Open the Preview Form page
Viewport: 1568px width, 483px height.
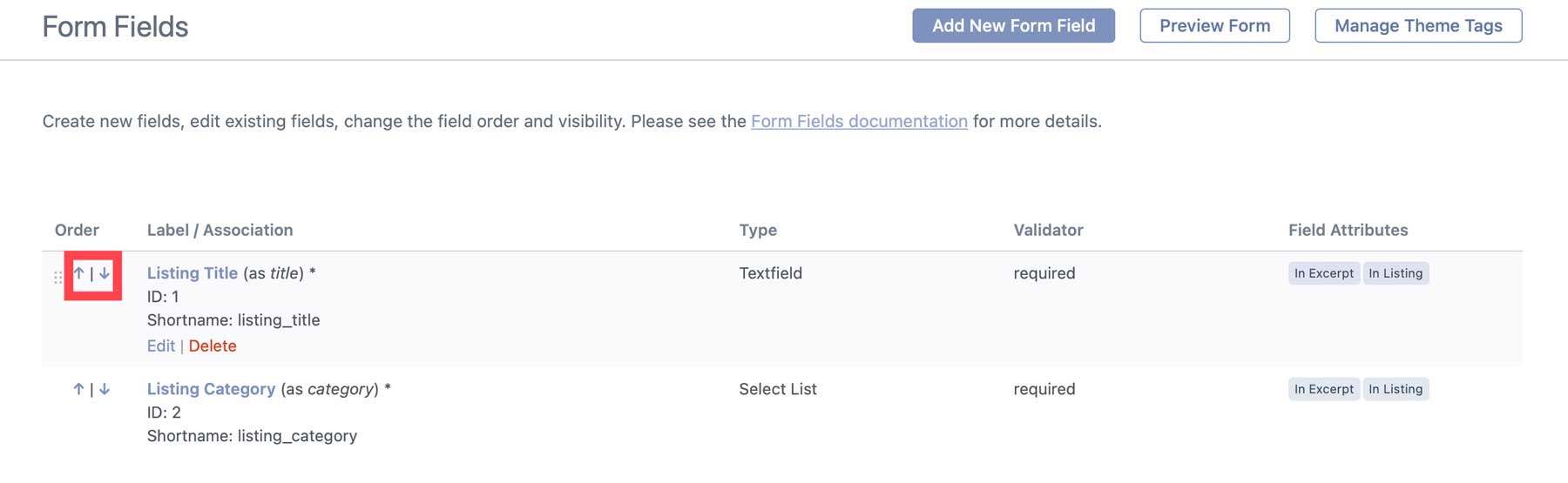coord(1214,26)
